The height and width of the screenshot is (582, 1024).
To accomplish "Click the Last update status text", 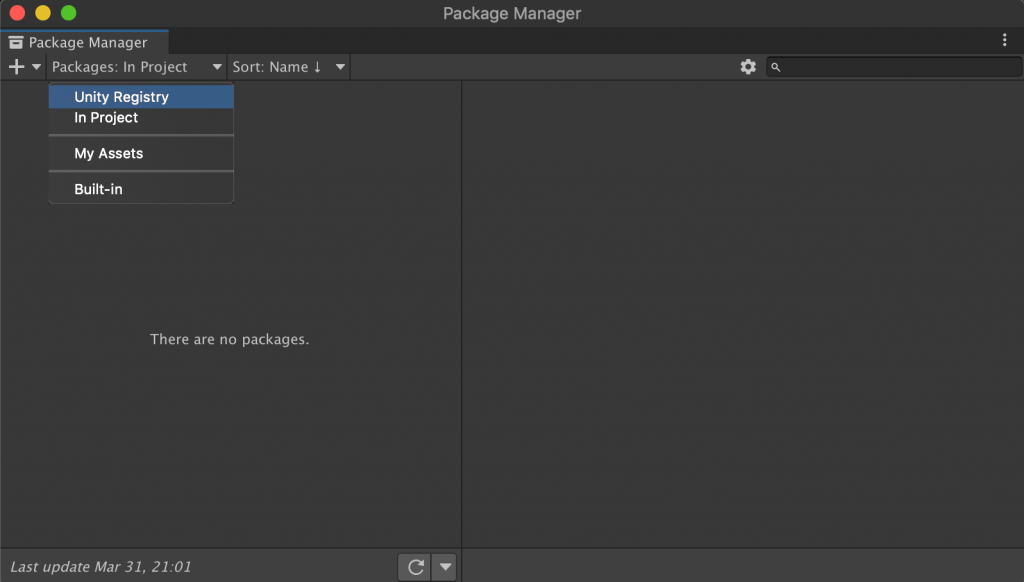I will (100, 567).
